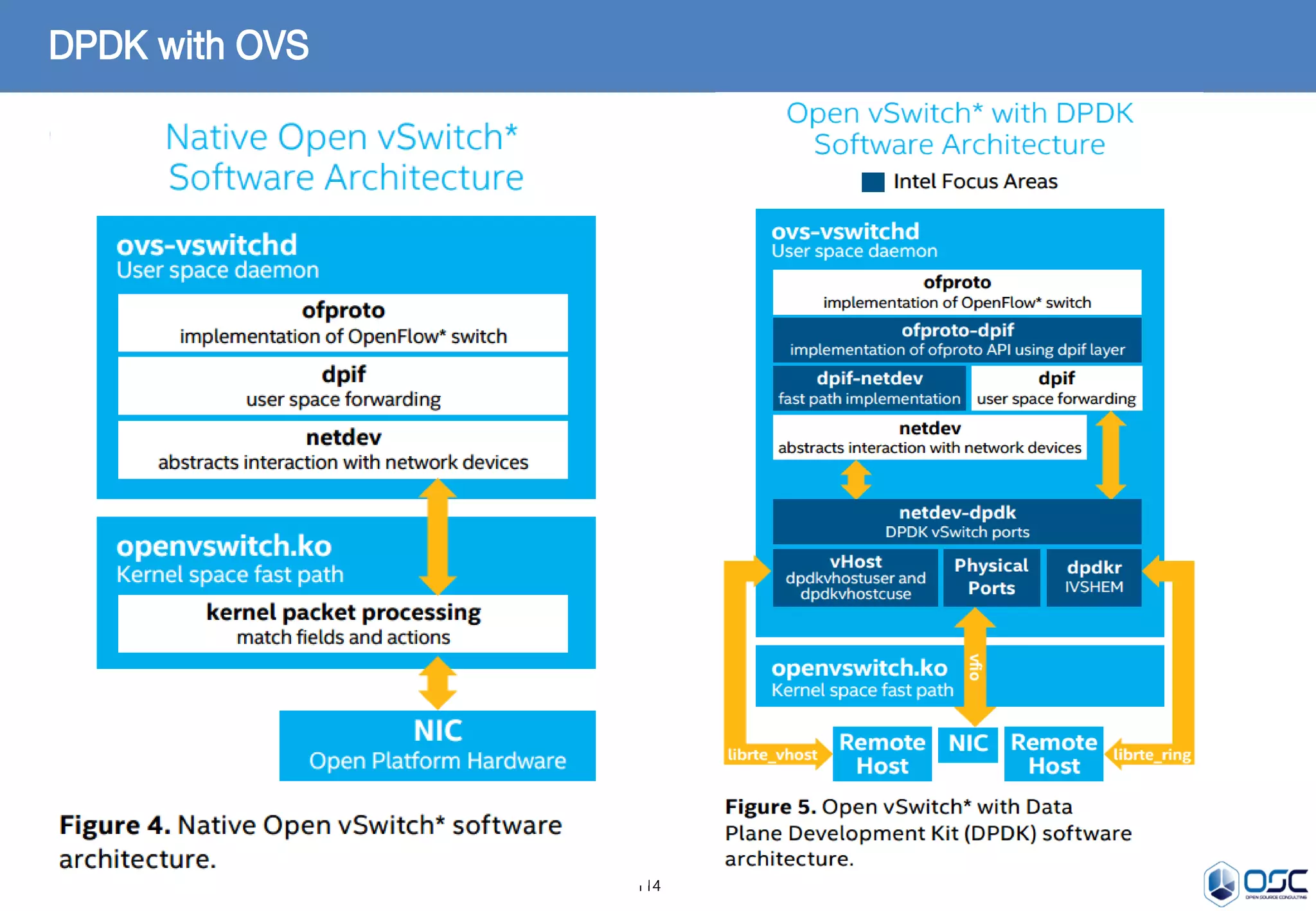
Task: Click the small arrow between netdev and netdev-dpdk
Action: coord(856,480)
